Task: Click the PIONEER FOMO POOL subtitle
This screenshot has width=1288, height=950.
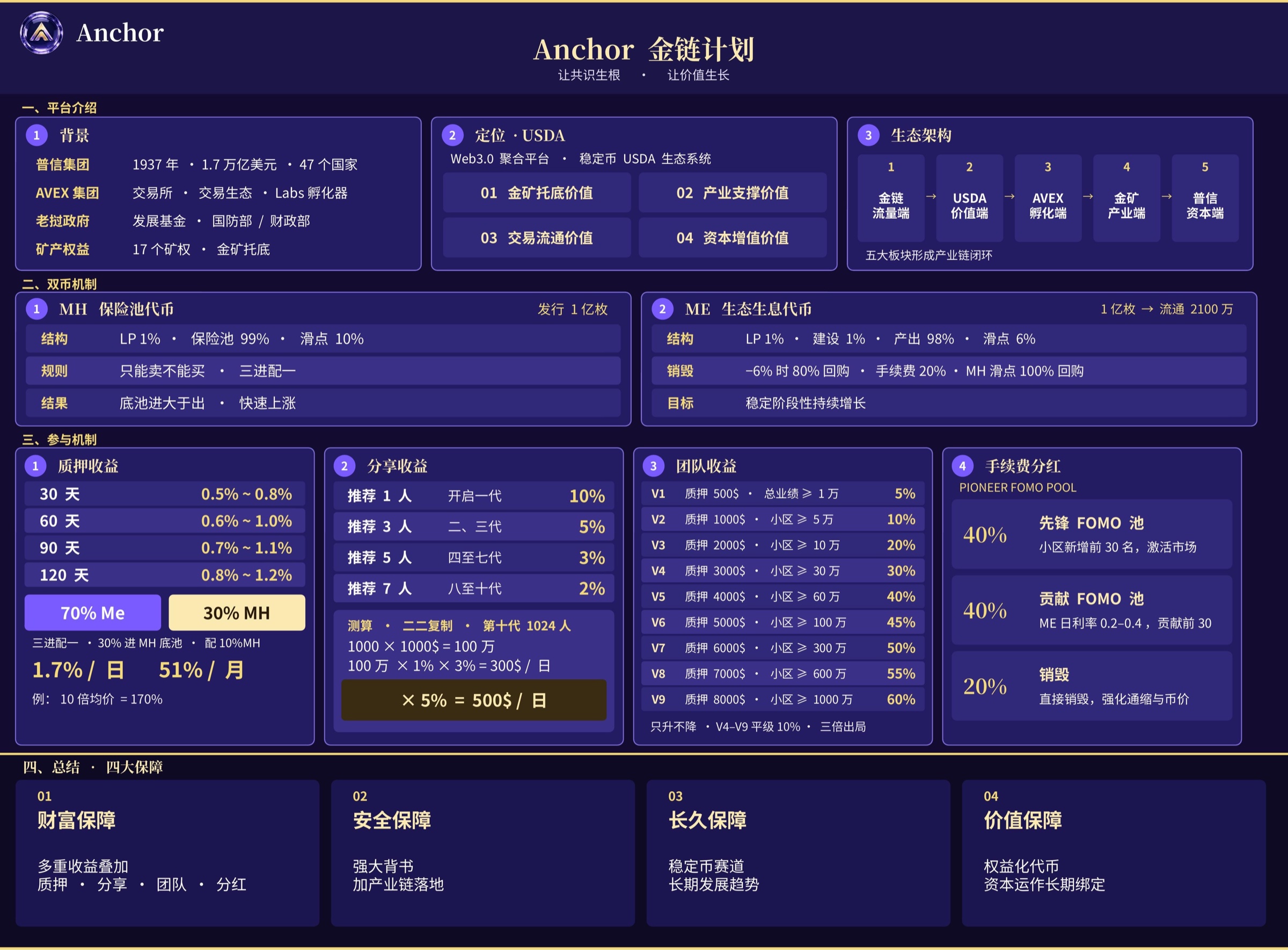Action: point(1018,488)
